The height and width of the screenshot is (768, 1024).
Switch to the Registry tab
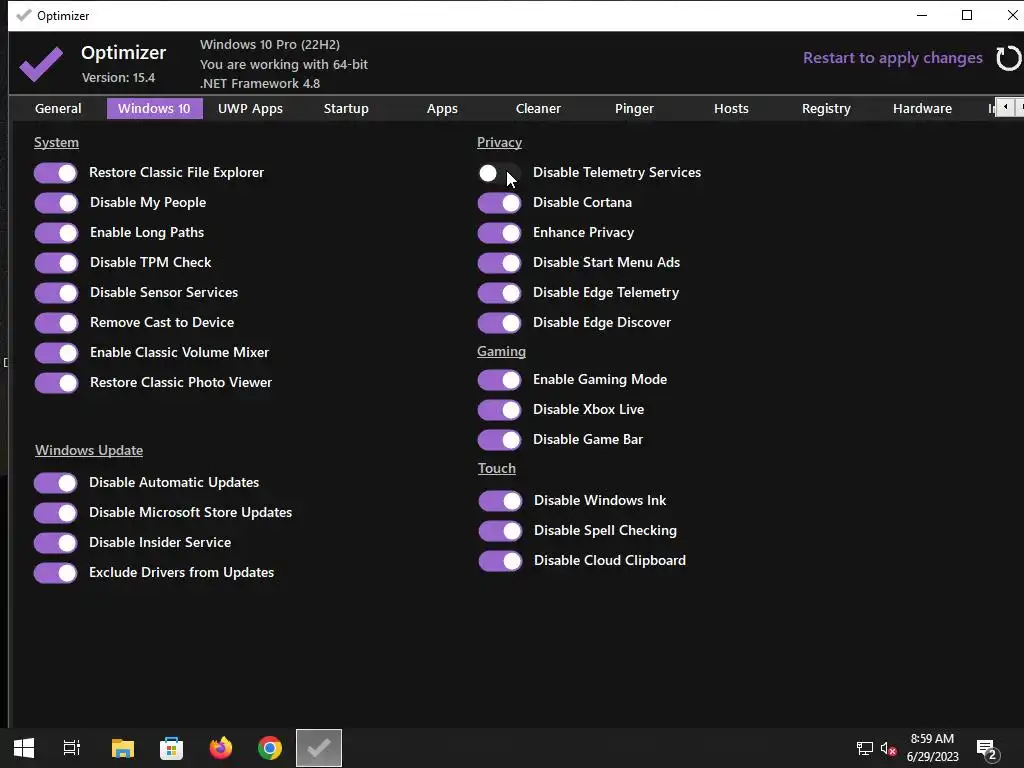pyautogui.click(x=826, y=108)
